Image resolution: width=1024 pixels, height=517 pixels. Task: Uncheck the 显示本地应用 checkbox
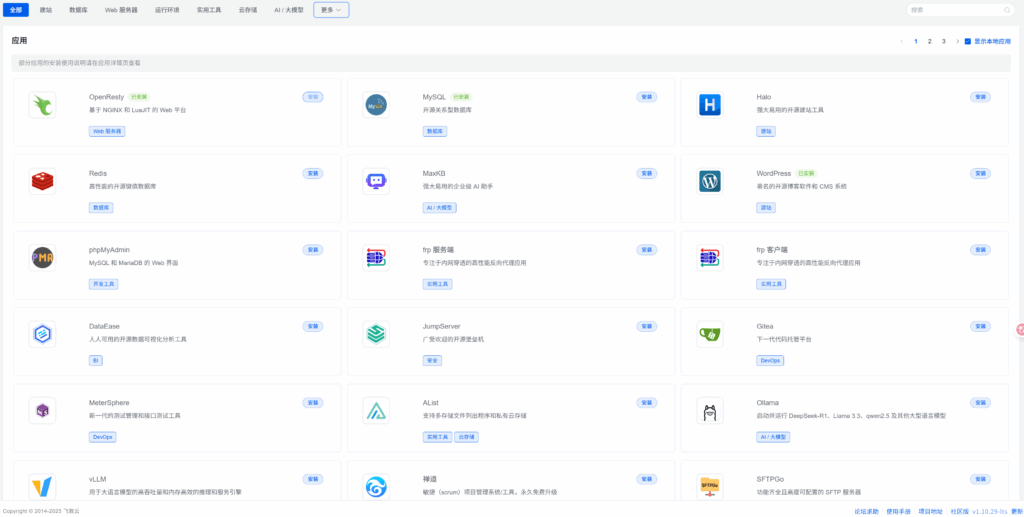pyautogui.click(x=967, y=41)
